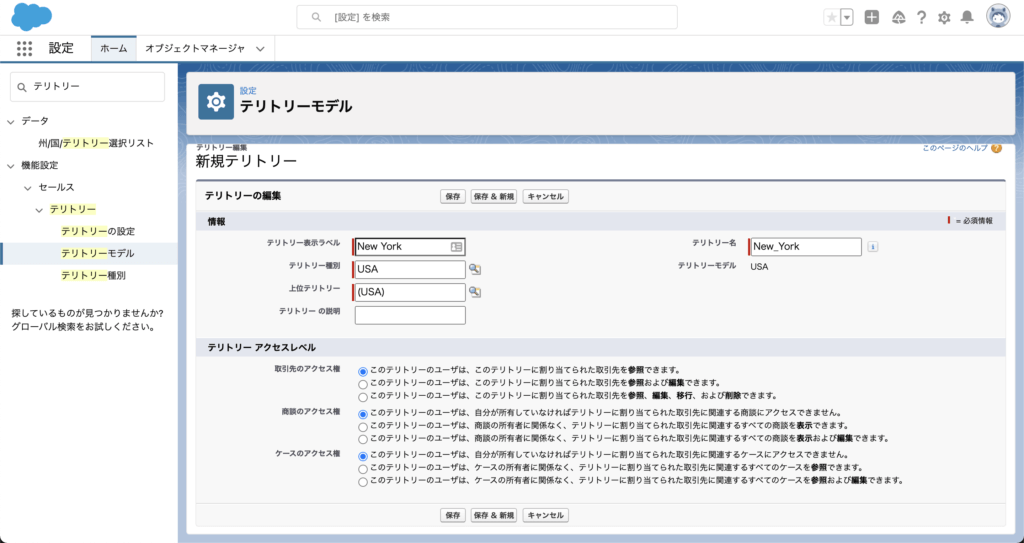Screen dimensions: 1024x543
Task: Open テリトリー種別 in sidebar
Action: [93, 276]
